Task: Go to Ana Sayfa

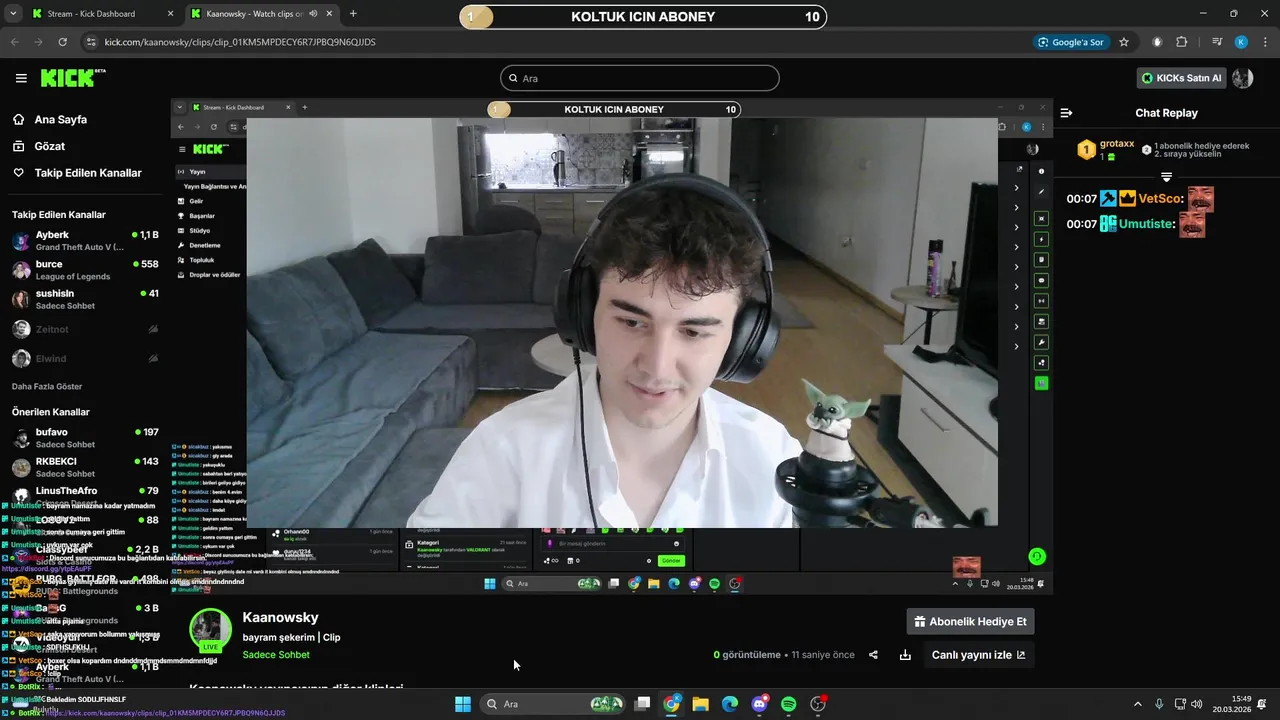Action: (61, 119)
